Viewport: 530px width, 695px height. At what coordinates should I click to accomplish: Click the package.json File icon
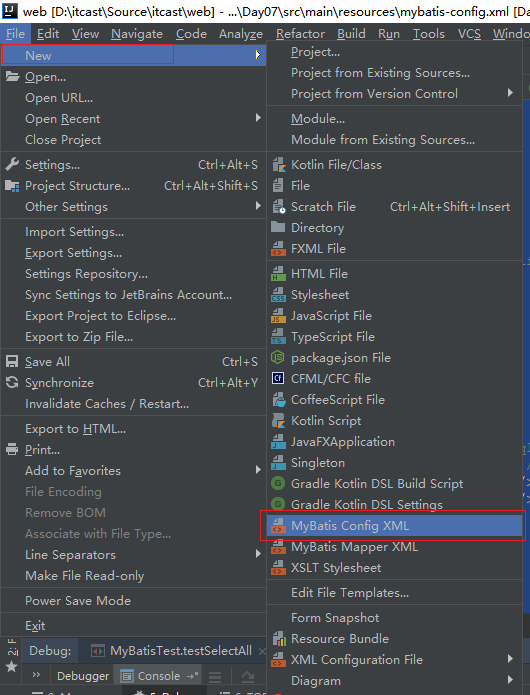click(x=278, y=357)
